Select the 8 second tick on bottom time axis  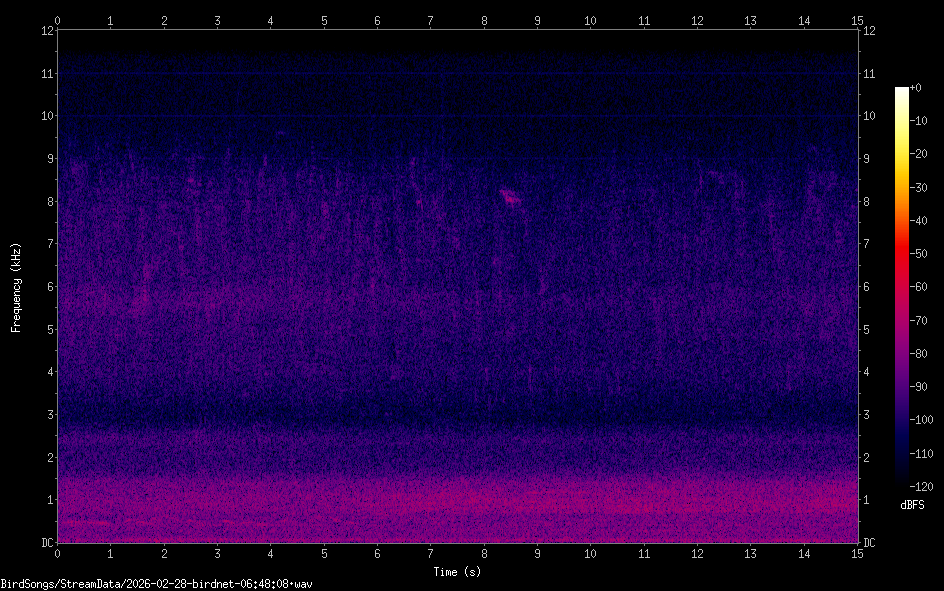[x=484, y=552]
